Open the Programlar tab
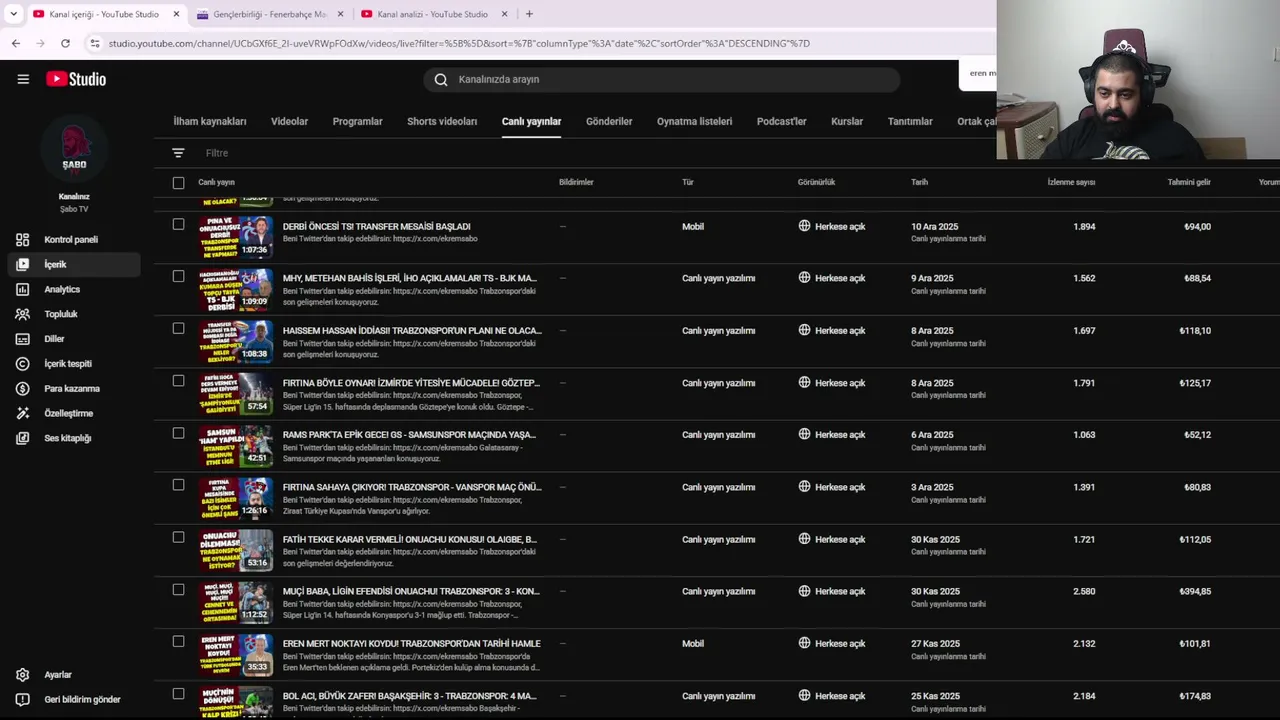The height and width of the screenshot is (720, 1280). pyautogui.click(x=357, y=122)
